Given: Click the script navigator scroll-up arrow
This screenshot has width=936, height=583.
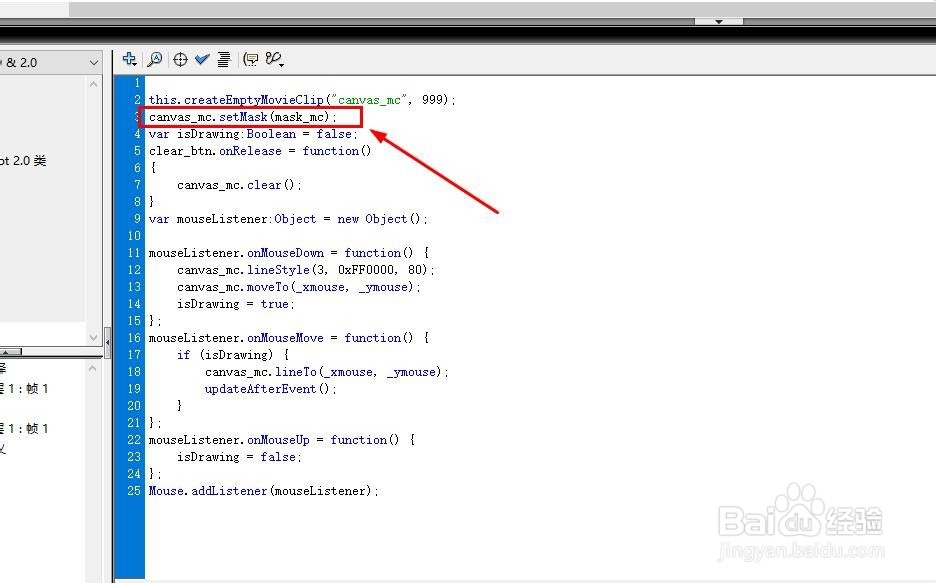Looking at the screenshot, I should click(93, 369).
